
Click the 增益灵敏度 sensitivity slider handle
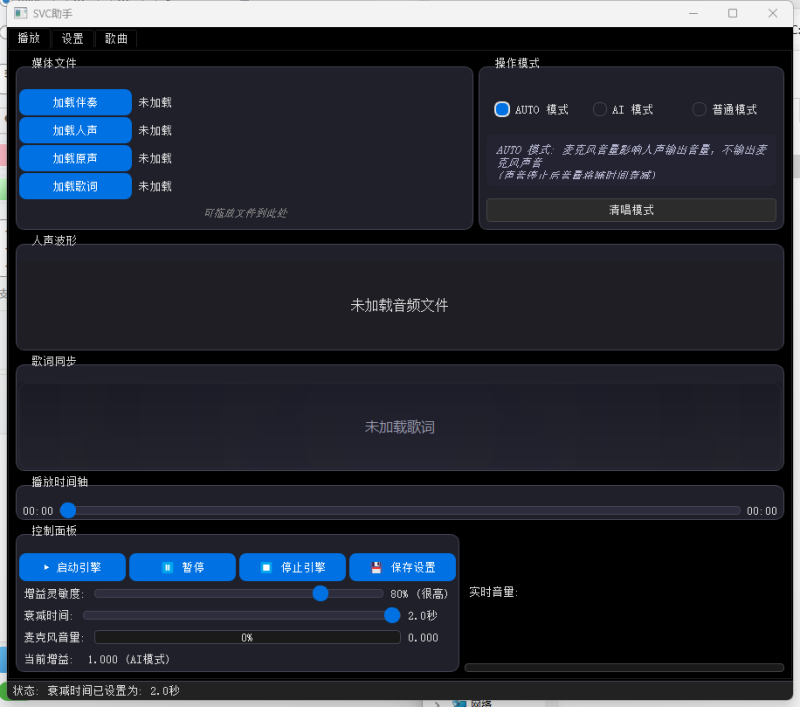click(x=320, y=593)
